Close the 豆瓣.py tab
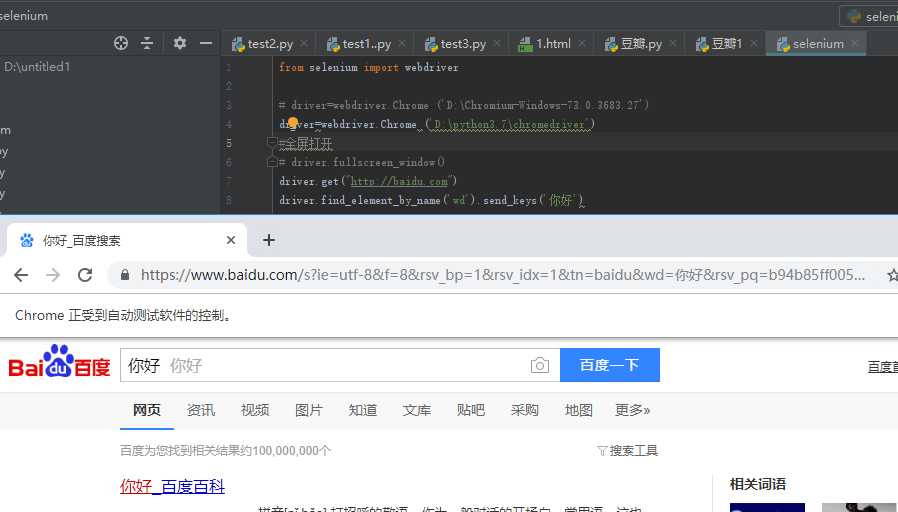This screenshot has height=512, width=898. point(673,44)
